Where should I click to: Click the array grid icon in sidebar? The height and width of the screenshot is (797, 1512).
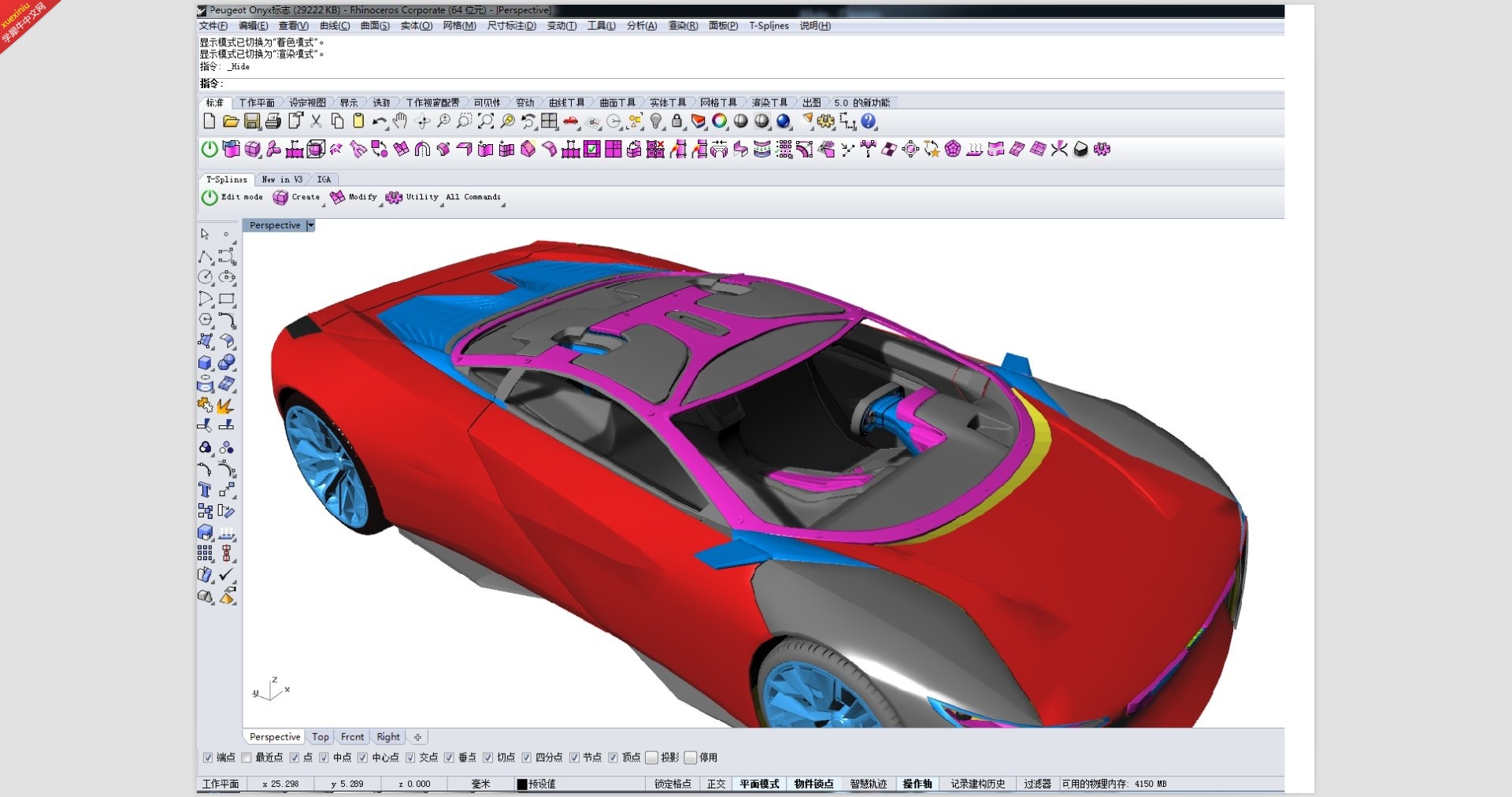click(x=205, y=554)
